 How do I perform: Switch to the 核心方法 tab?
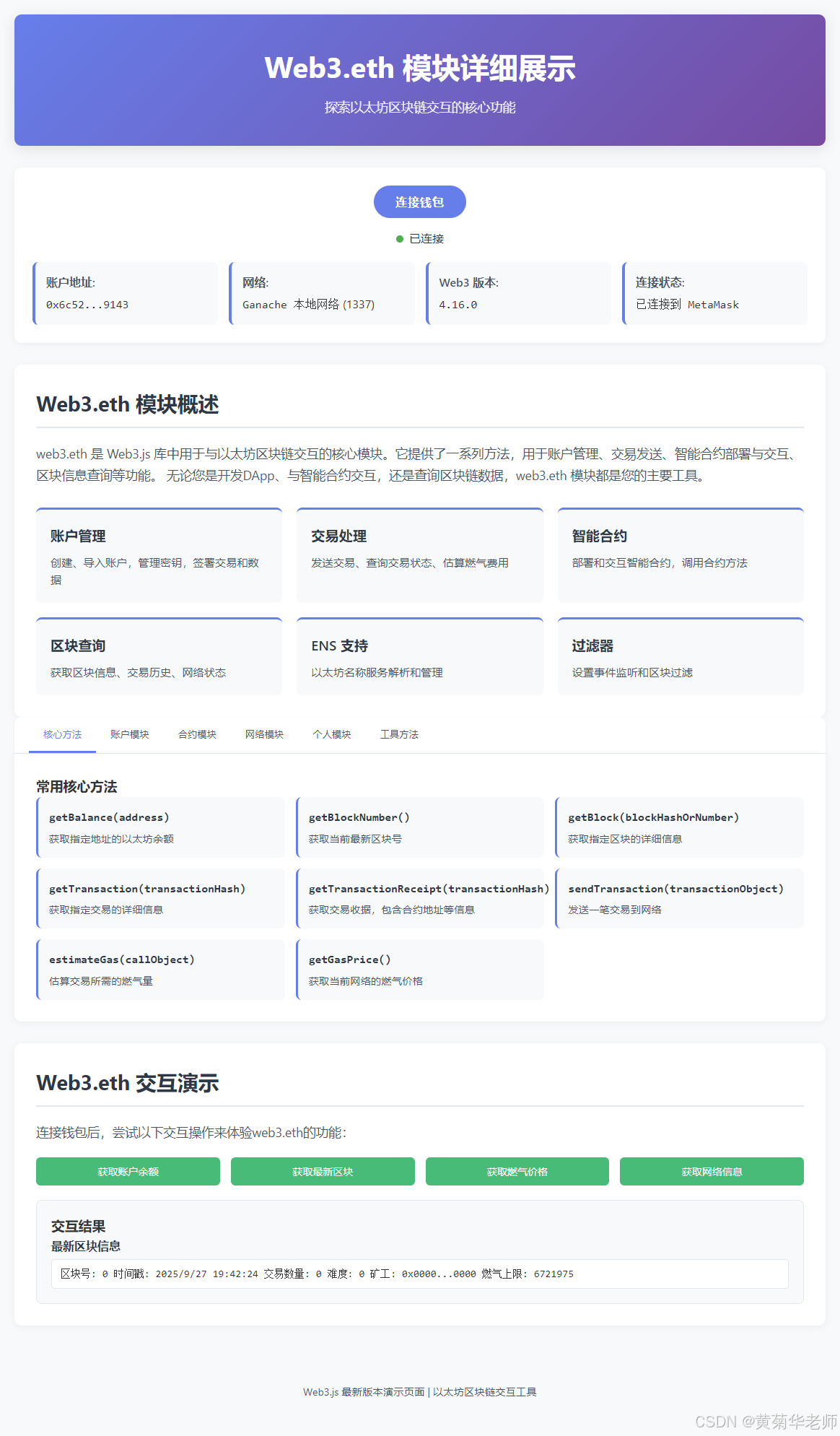point(62,734)
